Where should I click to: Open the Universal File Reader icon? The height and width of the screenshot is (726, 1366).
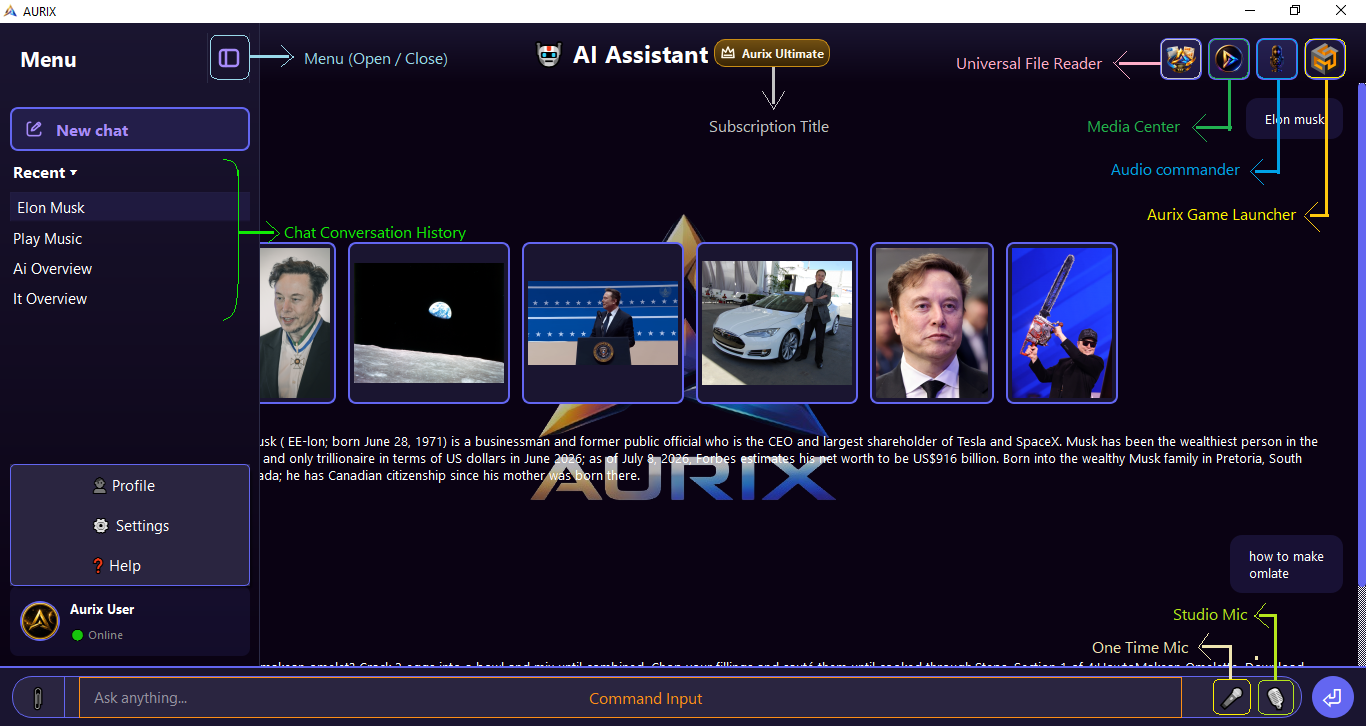[x=1181, y=59]
